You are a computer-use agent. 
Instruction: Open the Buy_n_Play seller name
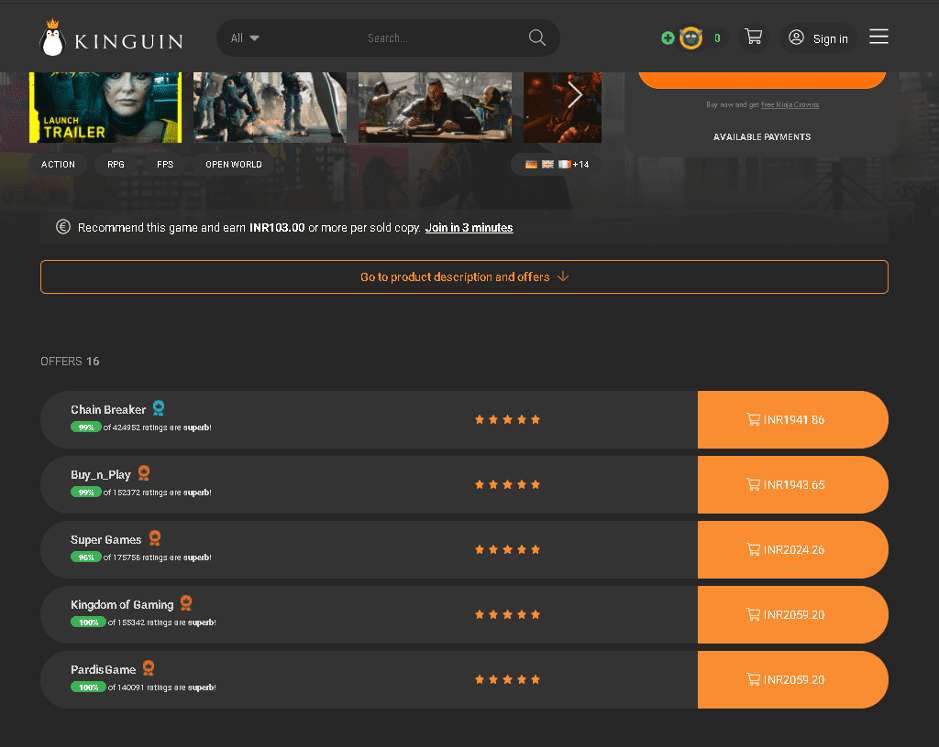click(x=101, y=475)
